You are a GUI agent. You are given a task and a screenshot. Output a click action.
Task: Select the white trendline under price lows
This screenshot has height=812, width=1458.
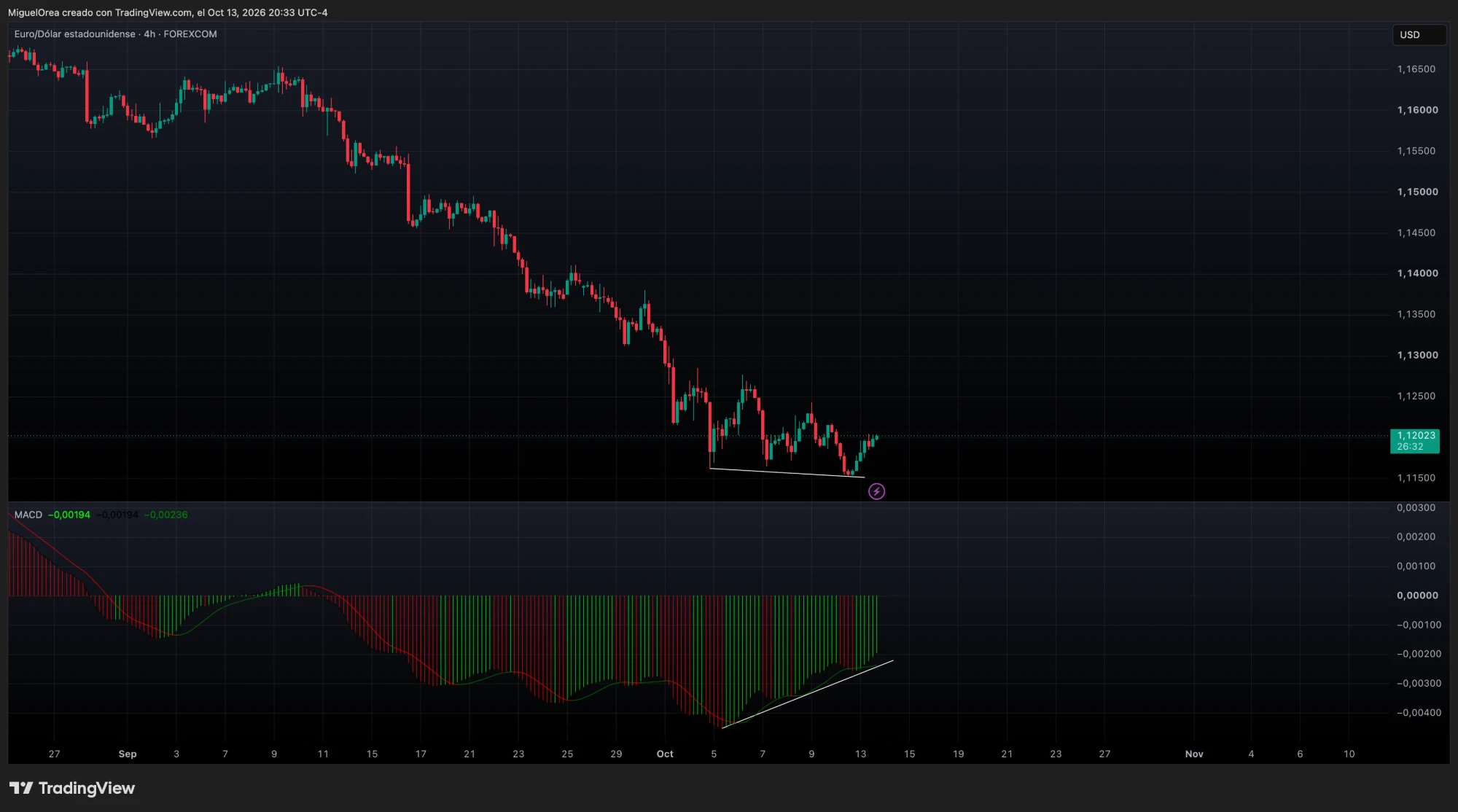(787, 473)
